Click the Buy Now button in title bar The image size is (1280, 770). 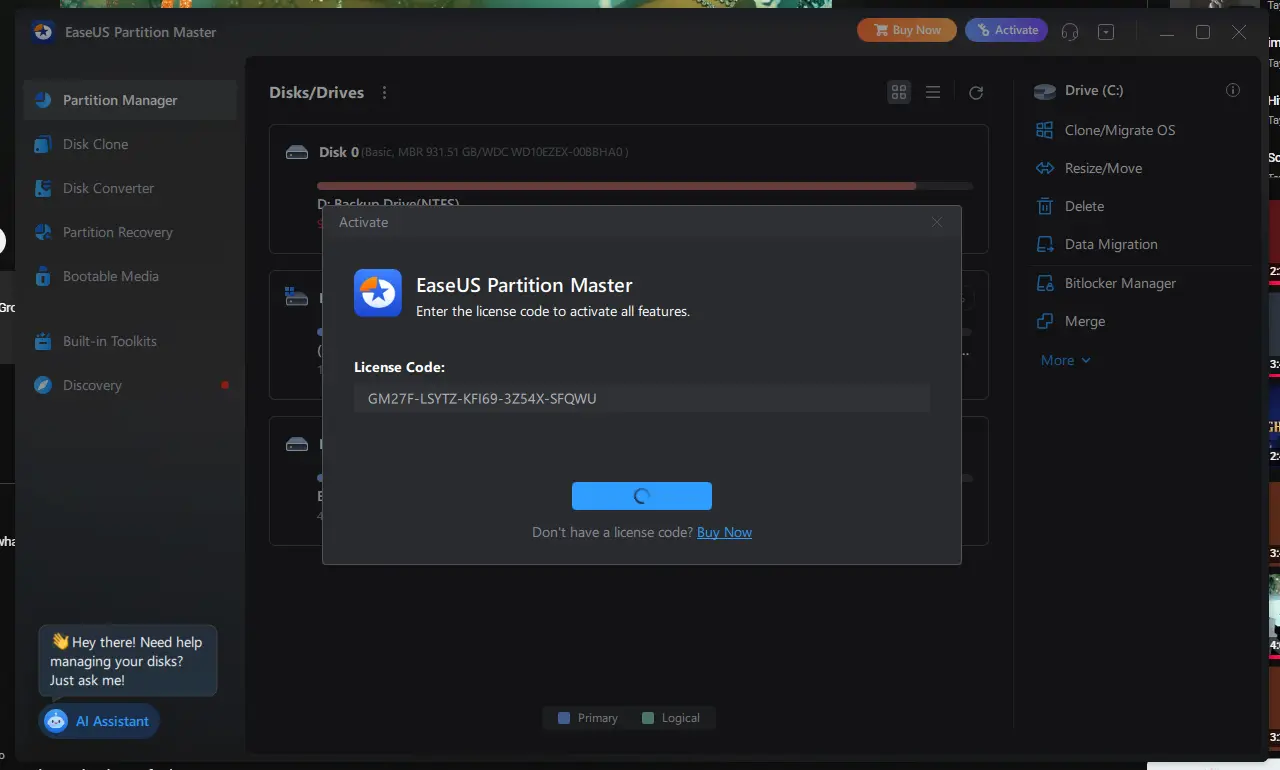pos(907,30)
